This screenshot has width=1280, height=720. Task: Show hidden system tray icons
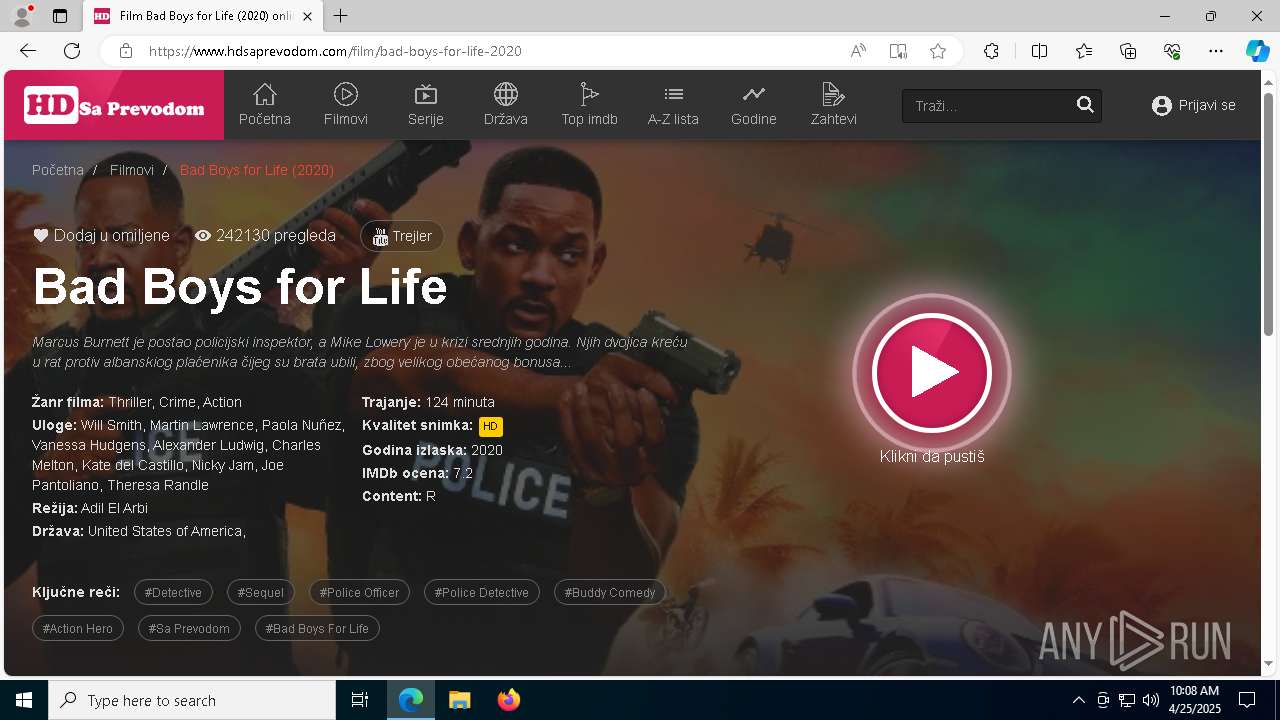(1078, 700)
